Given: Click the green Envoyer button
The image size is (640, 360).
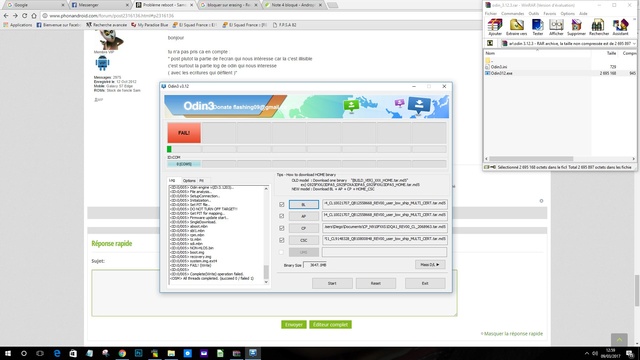Looking at the screenshot, I should [x=294, y=324].
